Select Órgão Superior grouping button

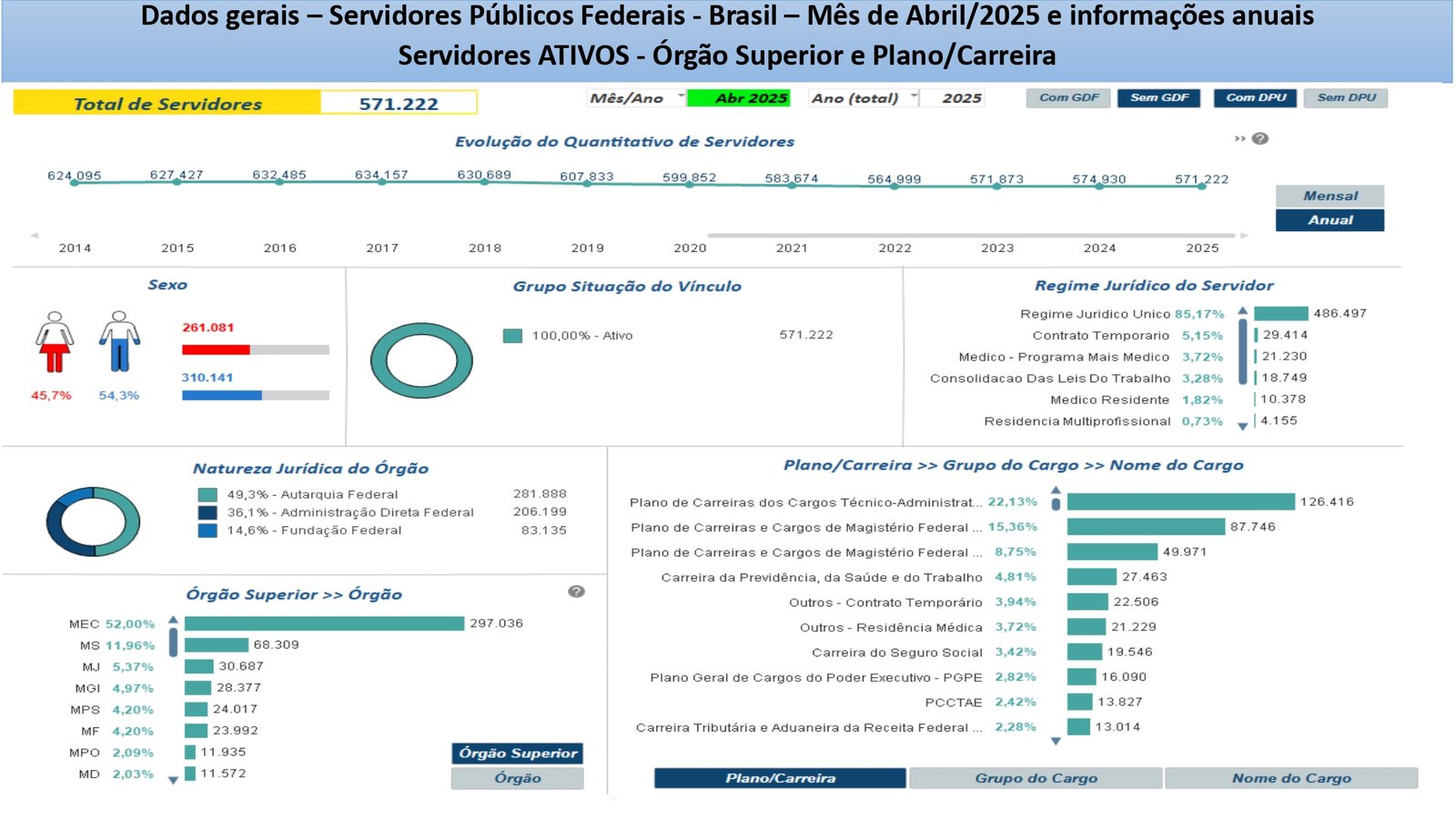(517, 753)
